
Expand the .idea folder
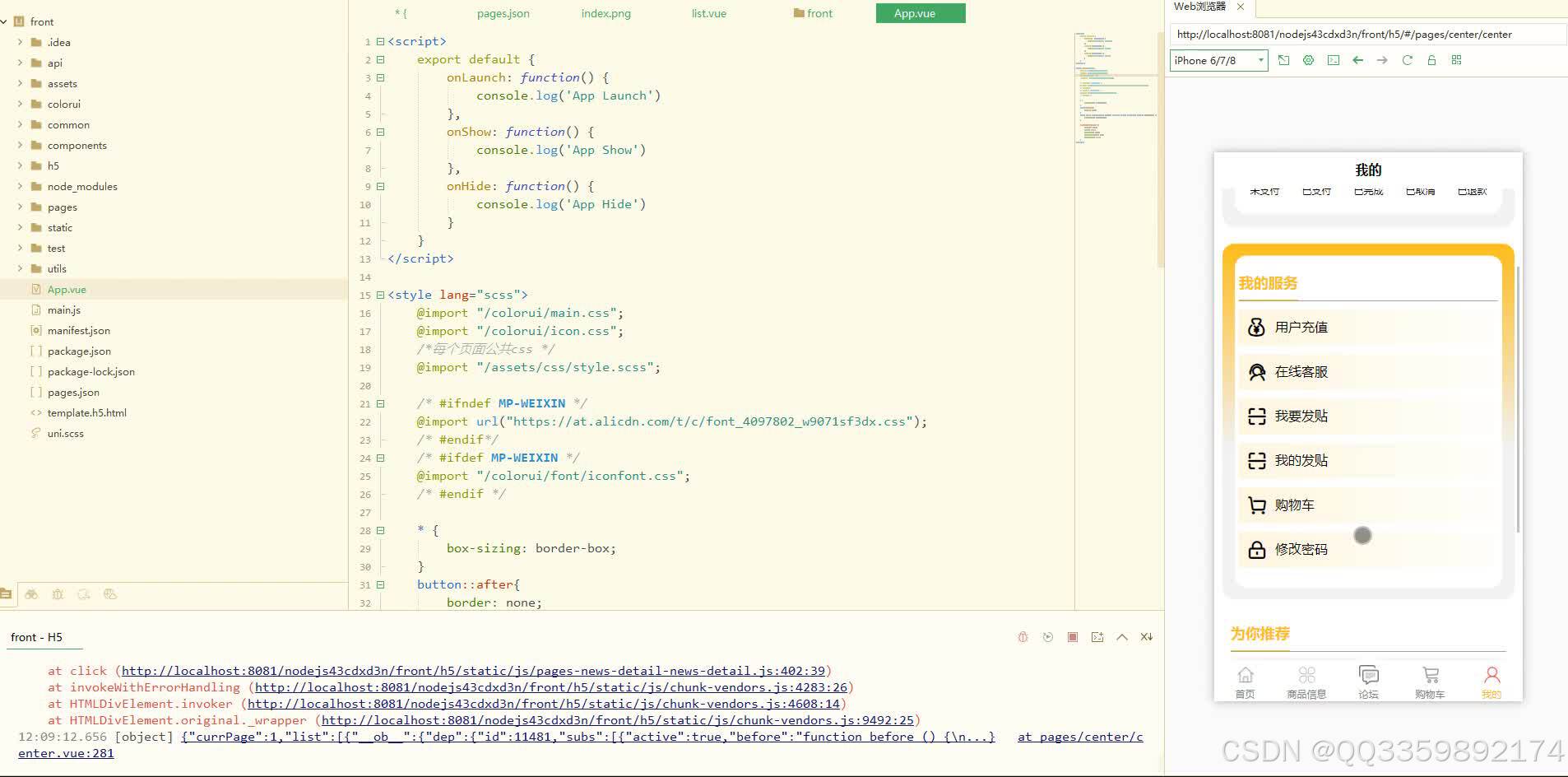[20, 42]
